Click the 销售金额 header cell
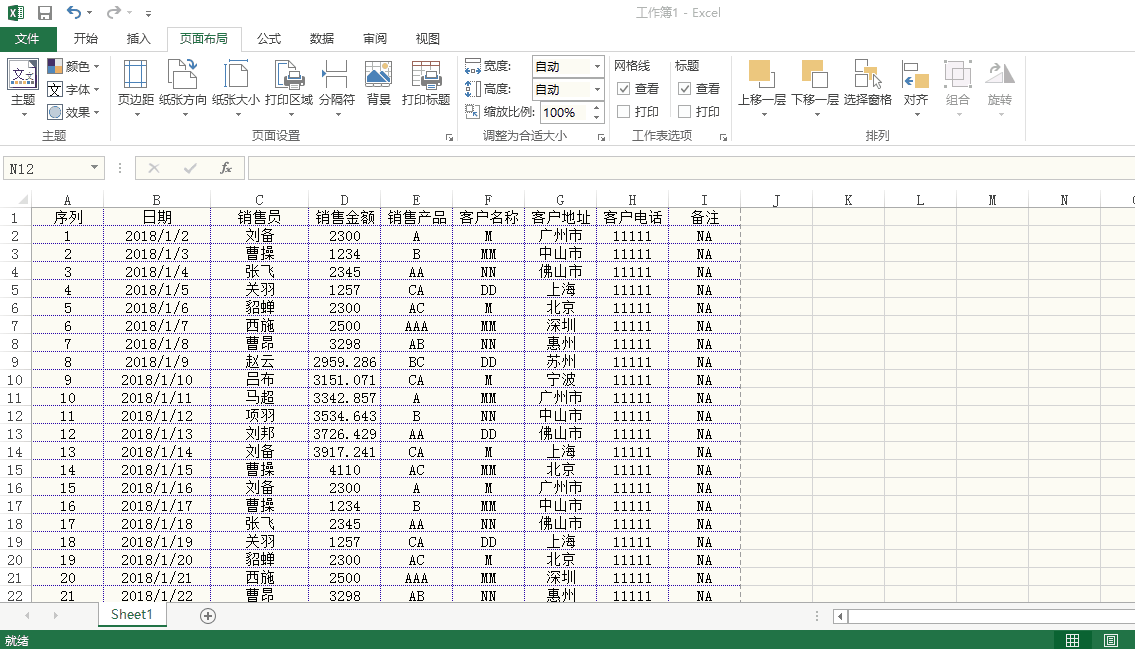 pos(345,217)
